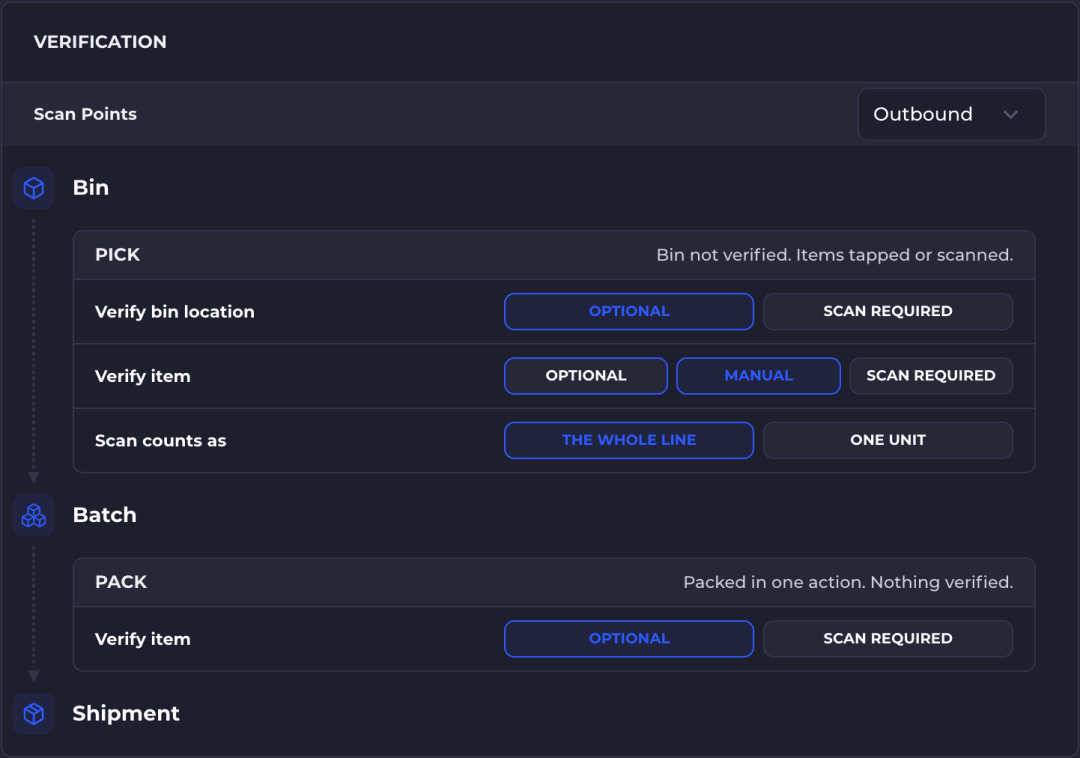Click the 'Verify bin location' label

[175, 312]
